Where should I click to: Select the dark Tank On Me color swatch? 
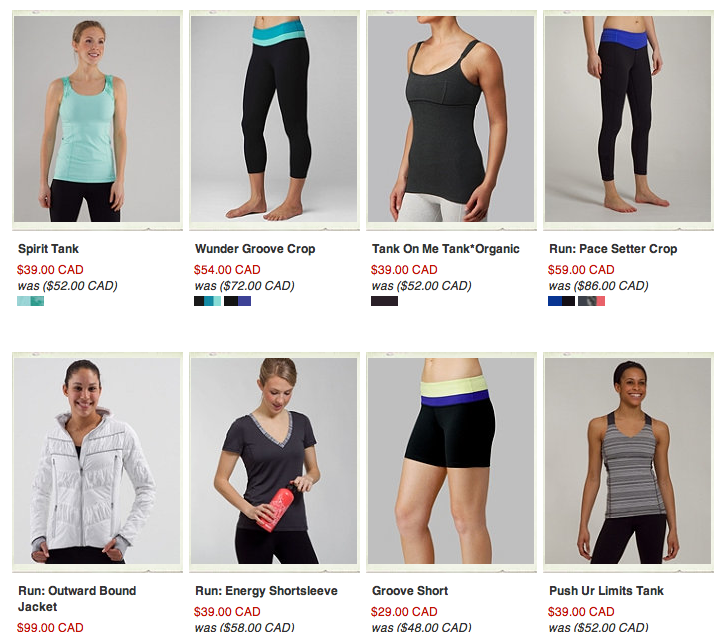(x=384, y=301)
